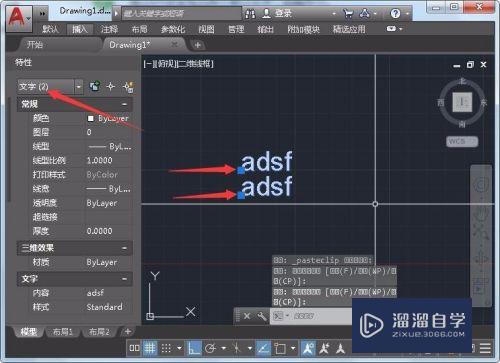Screen dimensions: 500x363
Task: Open the WCS coordinate system dropdown
Action: pos(462,141)
